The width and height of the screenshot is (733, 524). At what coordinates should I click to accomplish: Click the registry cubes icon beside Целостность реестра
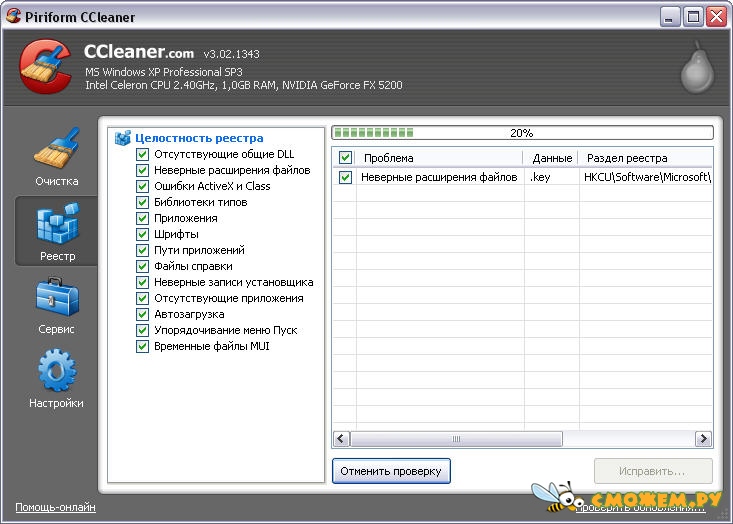point(123,138)
